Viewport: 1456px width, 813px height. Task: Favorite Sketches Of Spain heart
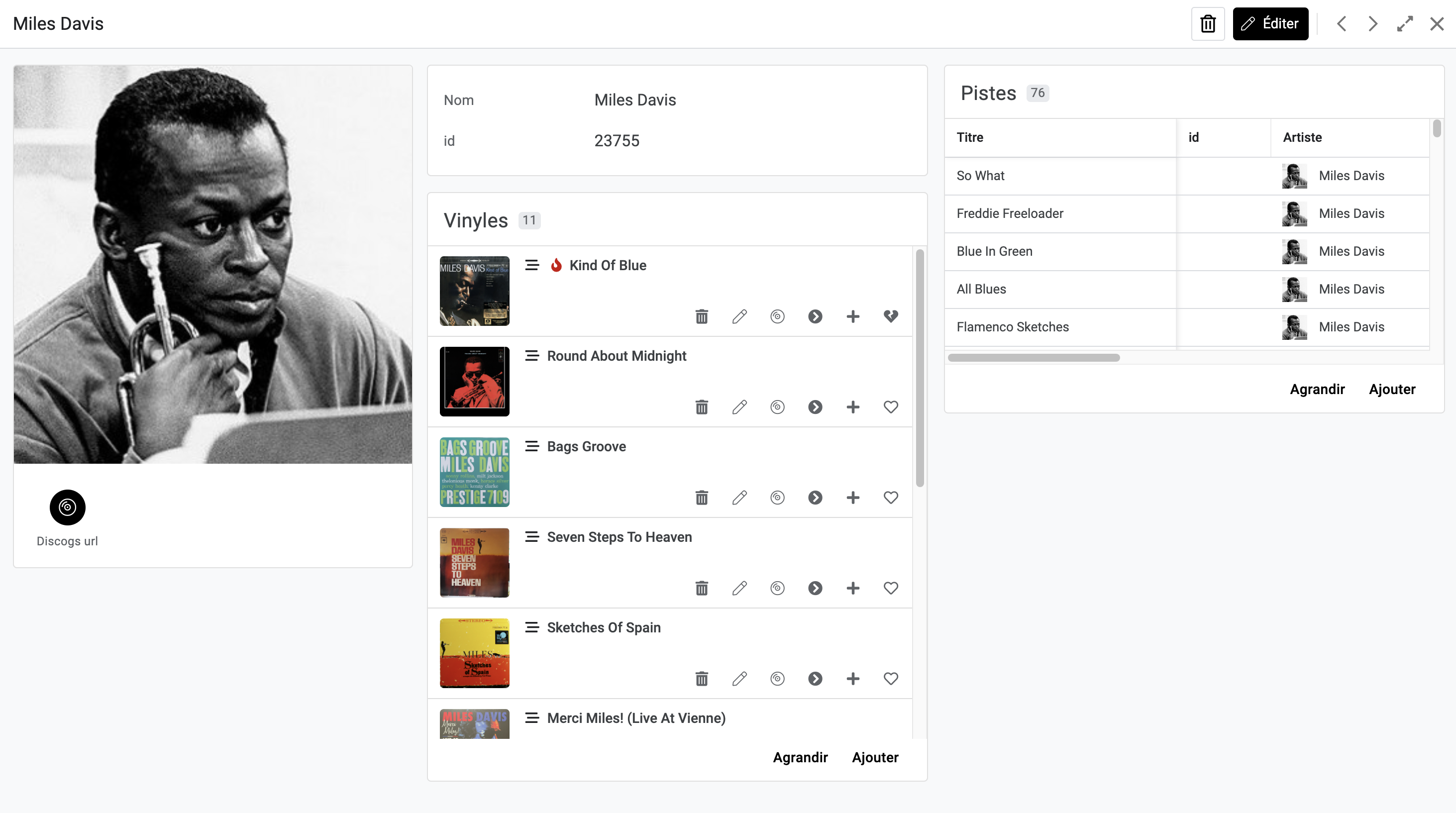[x=891, y=679]
